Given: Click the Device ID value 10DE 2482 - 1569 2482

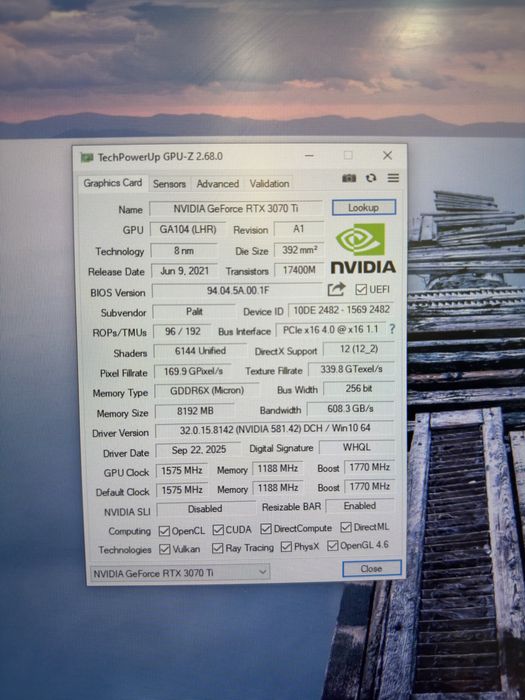Looking at the screenshot, I should pyautogui.click(x=342, y=310).
